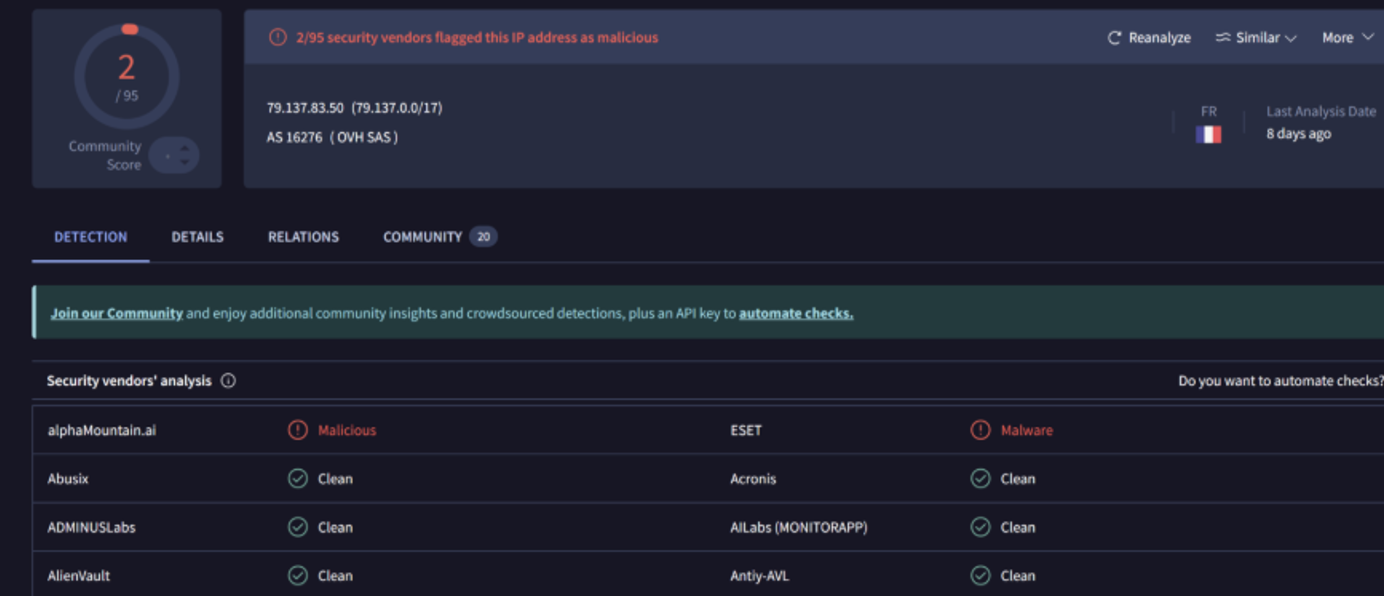1384x596 pixels.
Task: Open the Relations tab
Action: pyautogui.click(x=303, y=237)
